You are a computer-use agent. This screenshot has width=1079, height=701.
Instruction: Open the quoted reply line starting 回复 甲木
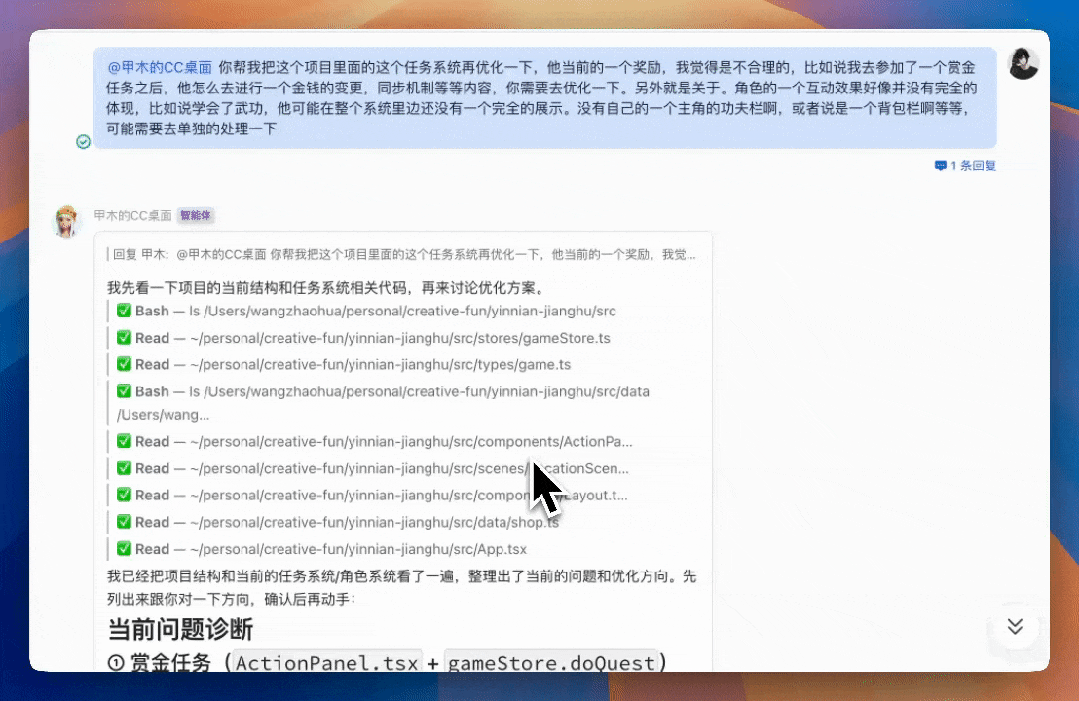coord(403,255)
